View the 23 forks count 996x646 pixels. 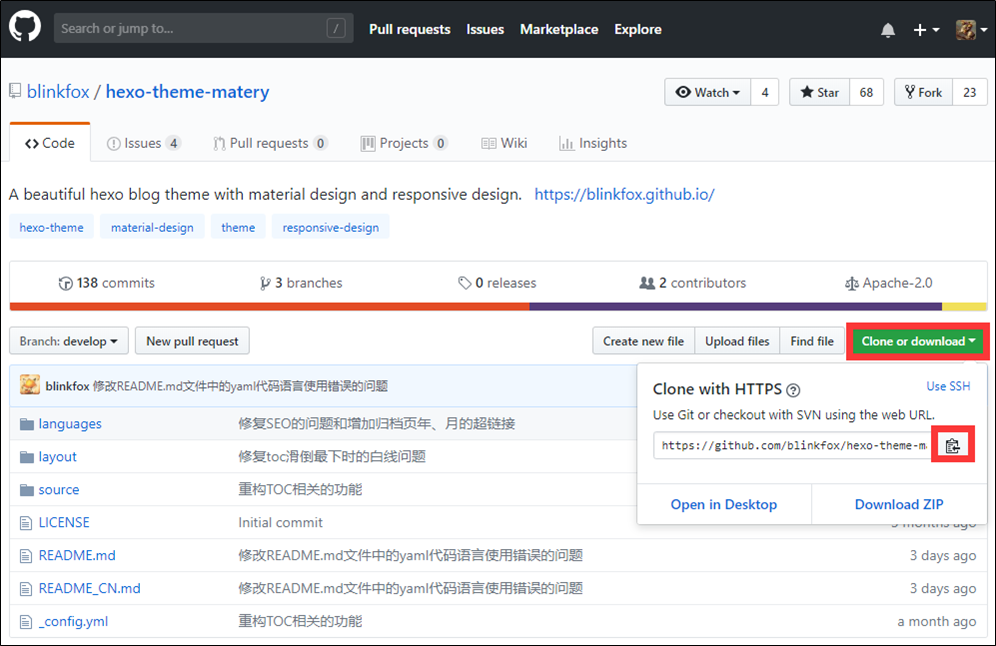click(x=969, y=92)
